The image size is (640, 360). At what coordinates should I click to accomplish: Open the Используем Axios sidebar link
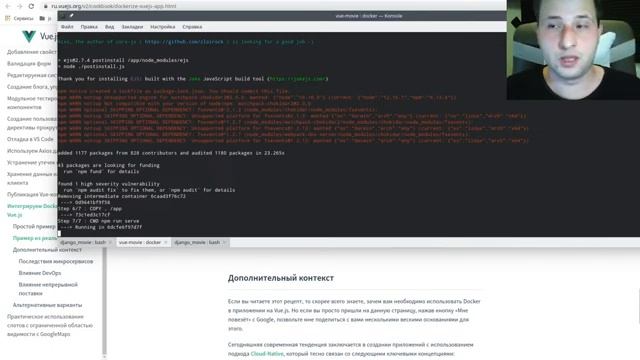31,151
